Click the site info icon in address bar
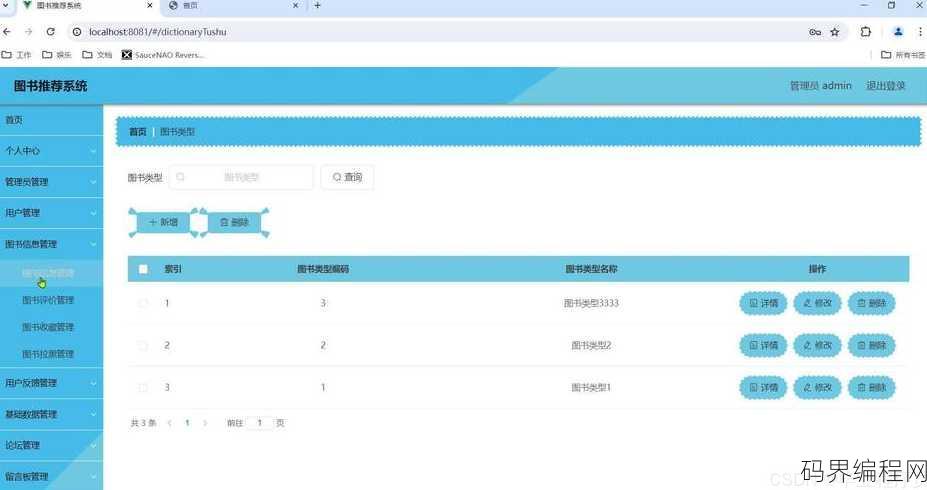 click(77, 32)
